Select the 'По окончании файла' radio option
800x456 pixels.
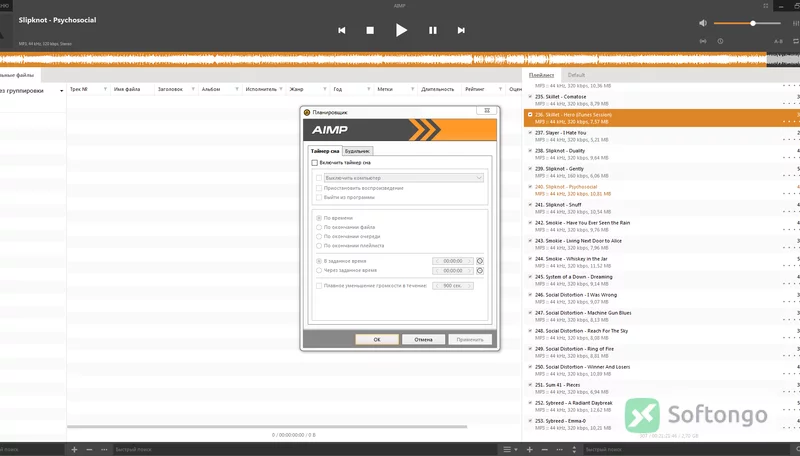tap(319, 227)
